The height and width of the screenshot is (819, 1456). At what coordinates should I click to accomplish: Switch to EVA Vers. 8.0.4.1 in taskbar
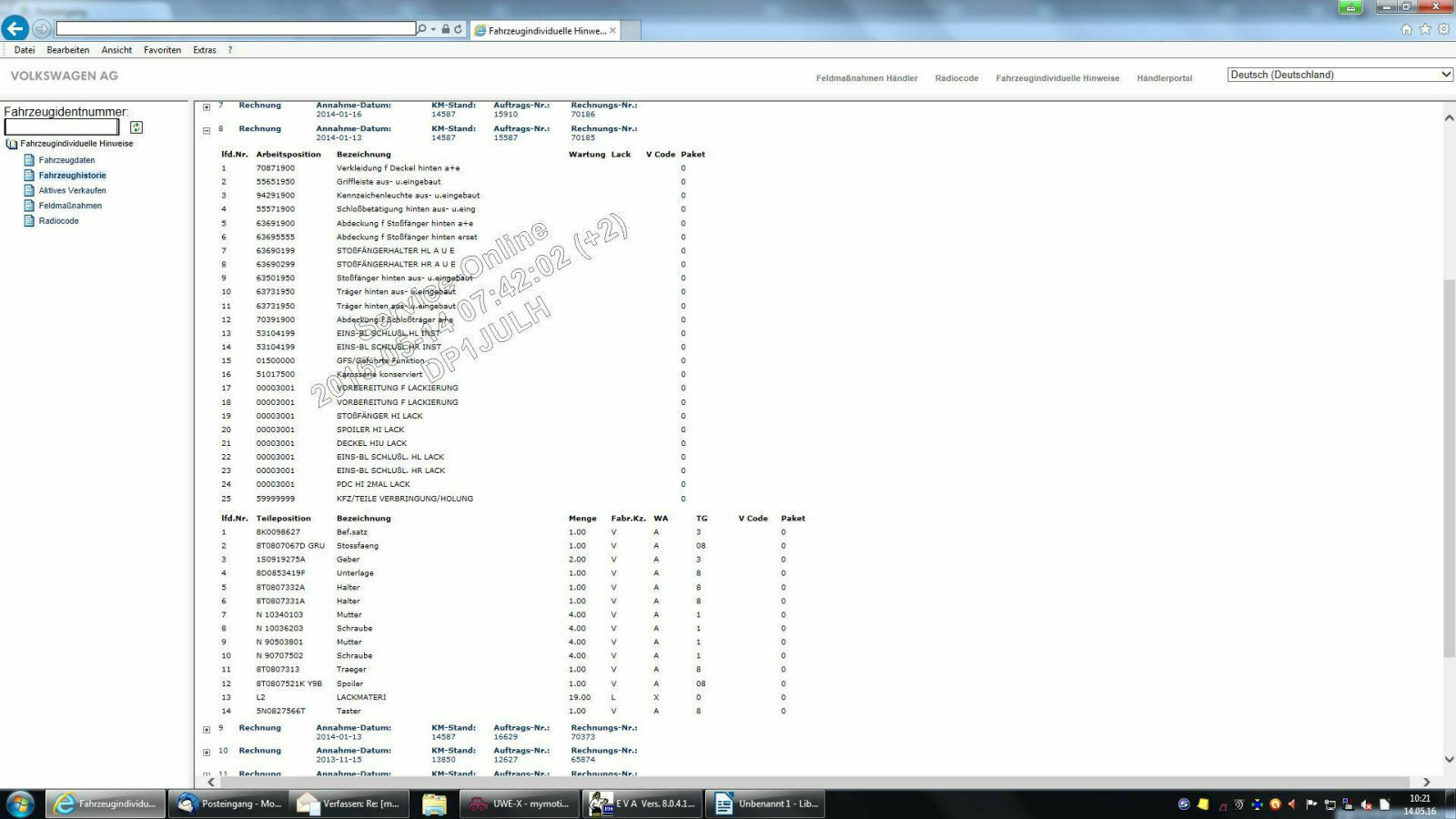coord(641,804)
